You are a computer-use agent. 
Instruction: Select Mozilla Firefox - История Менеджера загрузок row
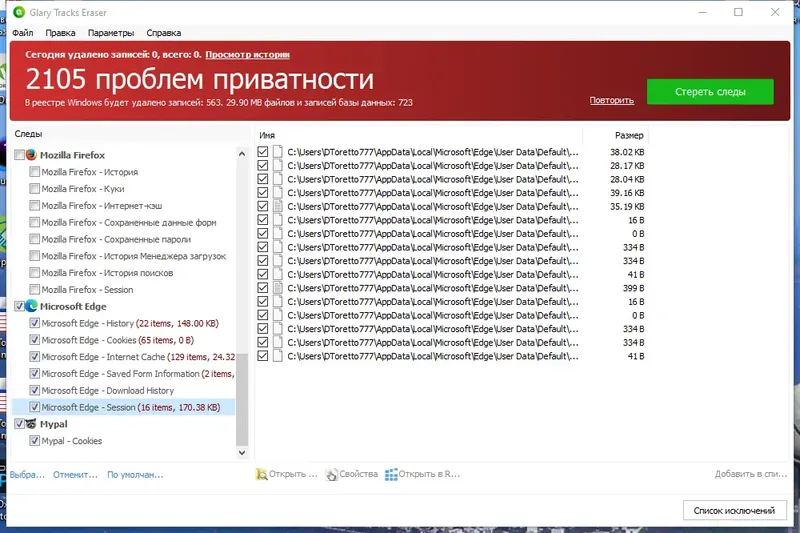134,256
